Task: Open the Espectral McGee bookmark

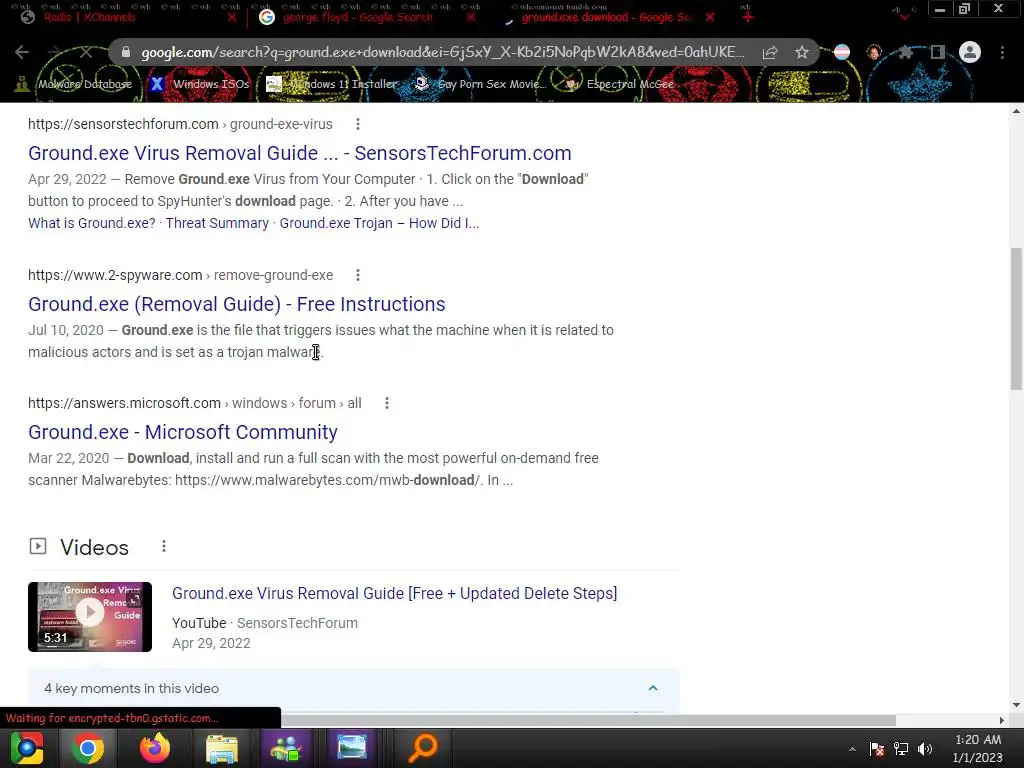Action: pyautogui.click(x=618, y=84)
